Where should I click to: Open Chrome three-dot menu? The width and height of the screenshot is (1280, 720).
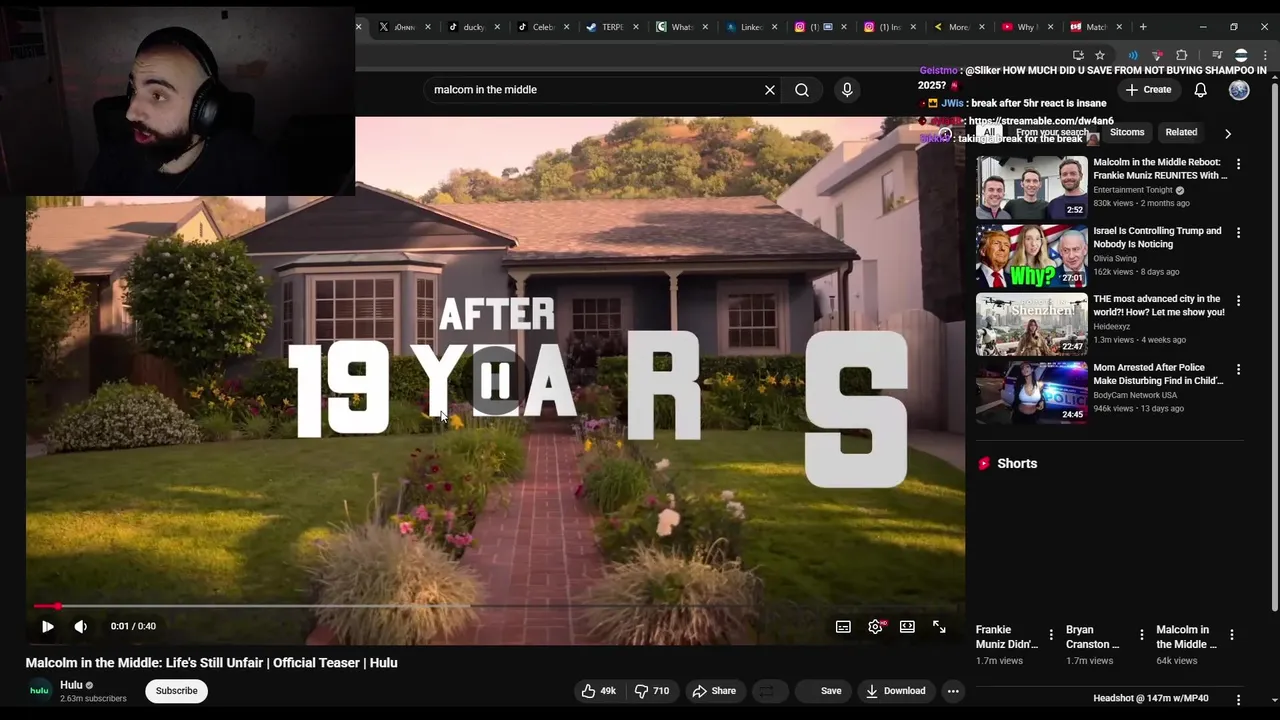(x=1265, y=55)
